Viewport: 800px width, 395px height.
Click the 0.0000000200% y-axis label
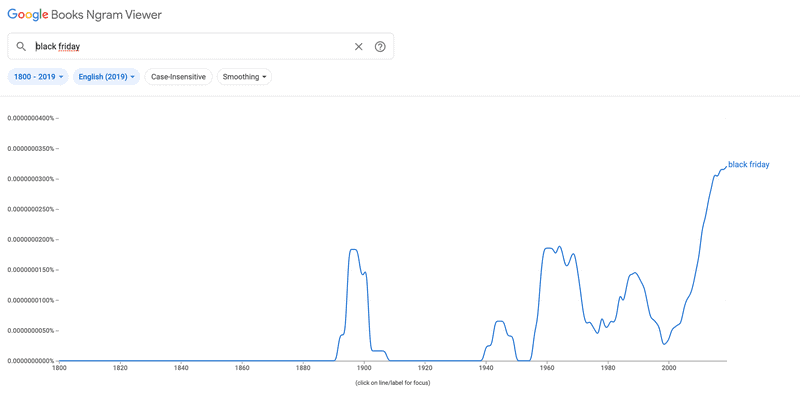pyautogui.click(x=31, y=239)
